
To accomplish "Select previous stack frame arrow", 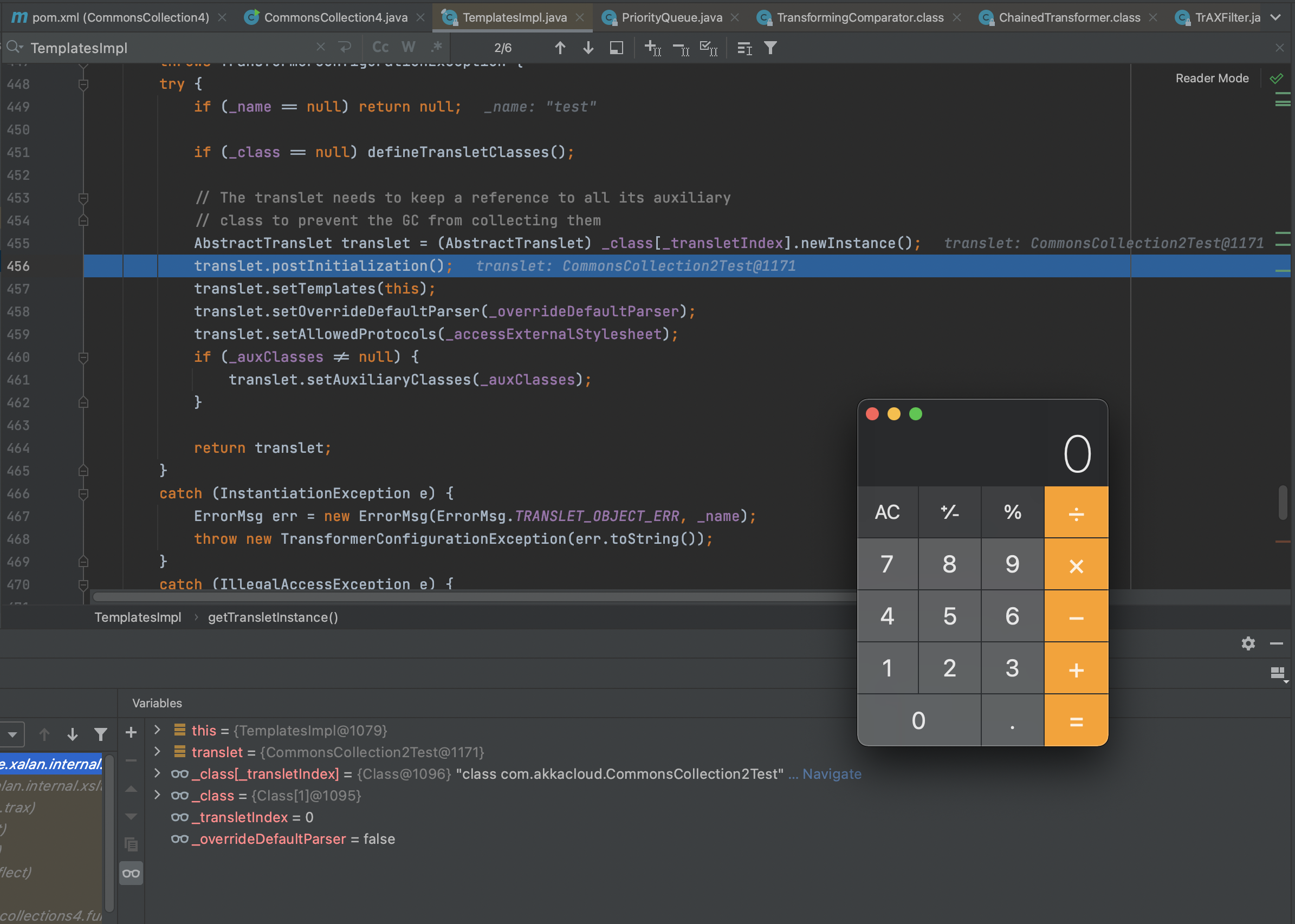I will pos(44,734).
